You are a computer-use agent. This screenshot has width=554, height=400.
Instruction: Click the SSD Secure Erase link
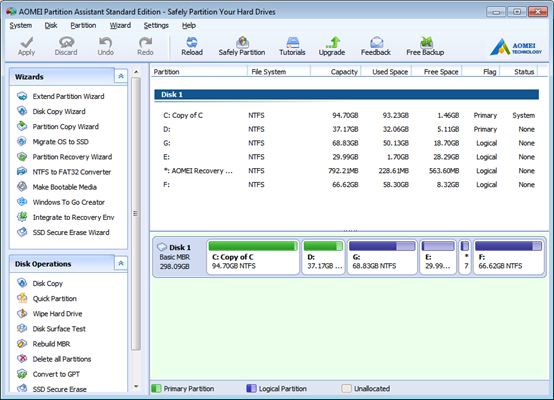pyautogui.click(x=59, y=389)
